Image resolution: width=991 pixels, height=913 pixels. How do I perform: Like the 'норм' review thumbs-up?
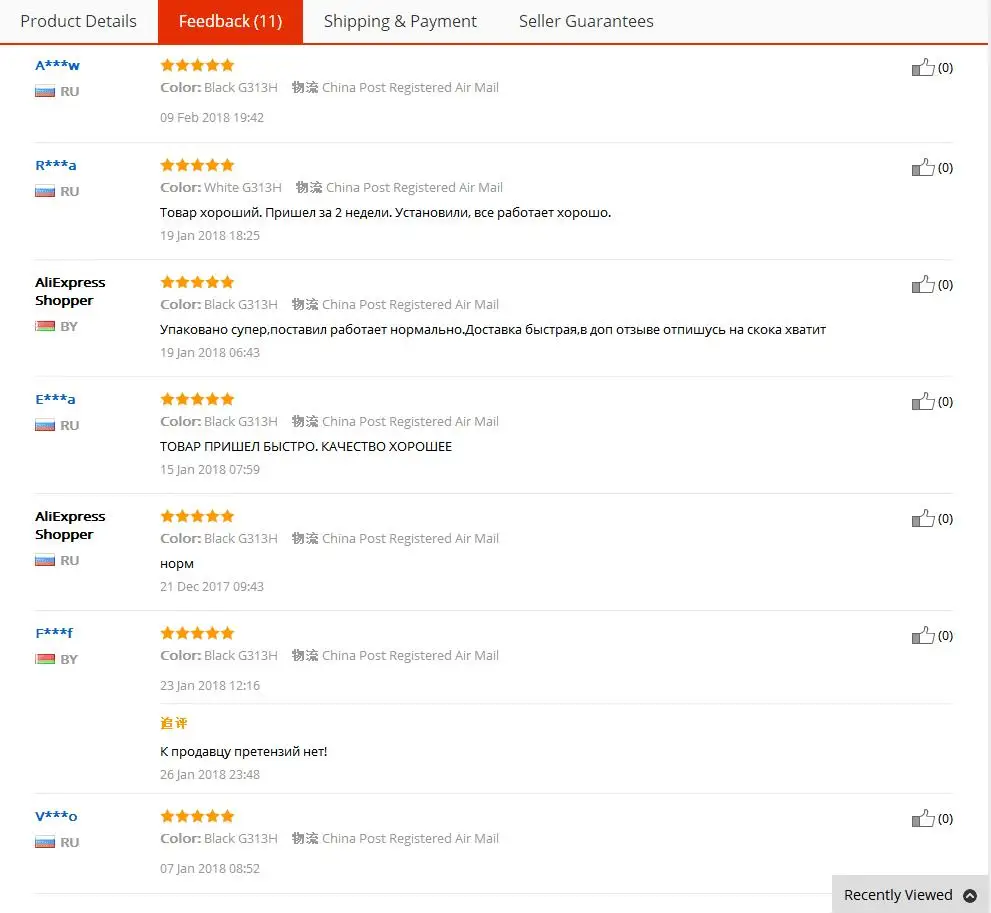click(923, 518)
